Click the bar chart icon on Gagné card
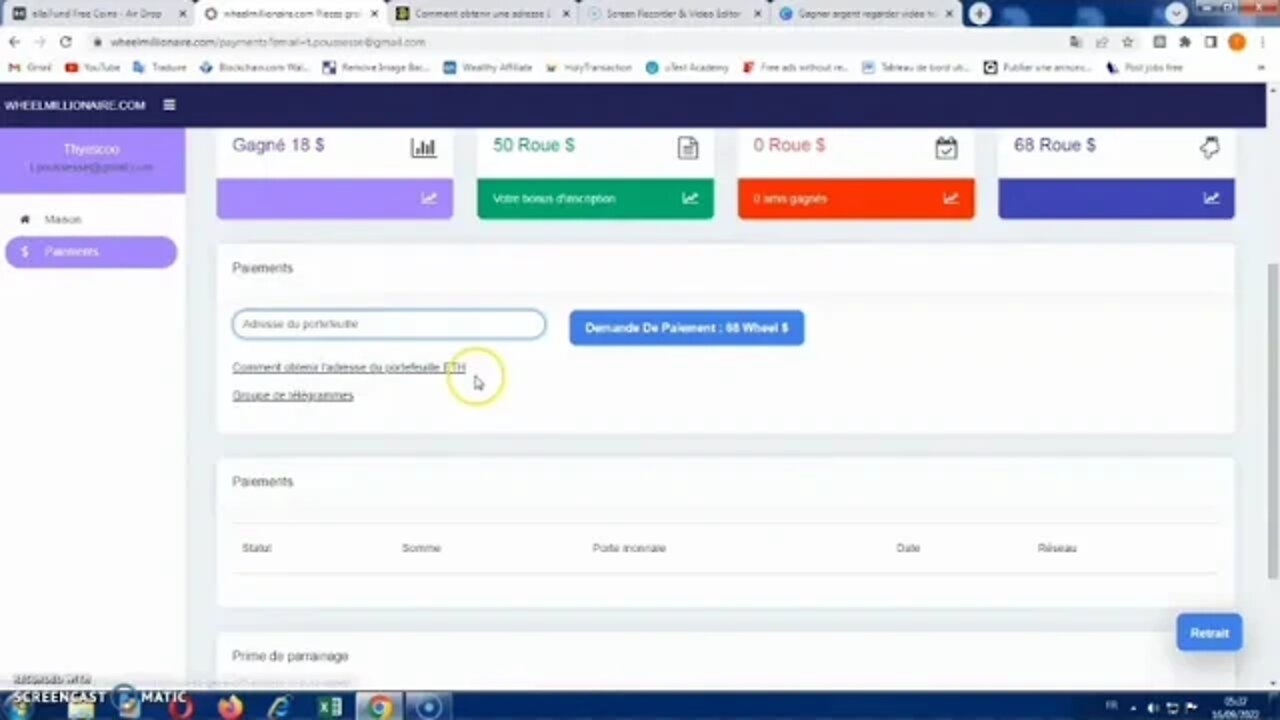The width and height of the screenshot is (1280, 720). (x=423, y=148)
